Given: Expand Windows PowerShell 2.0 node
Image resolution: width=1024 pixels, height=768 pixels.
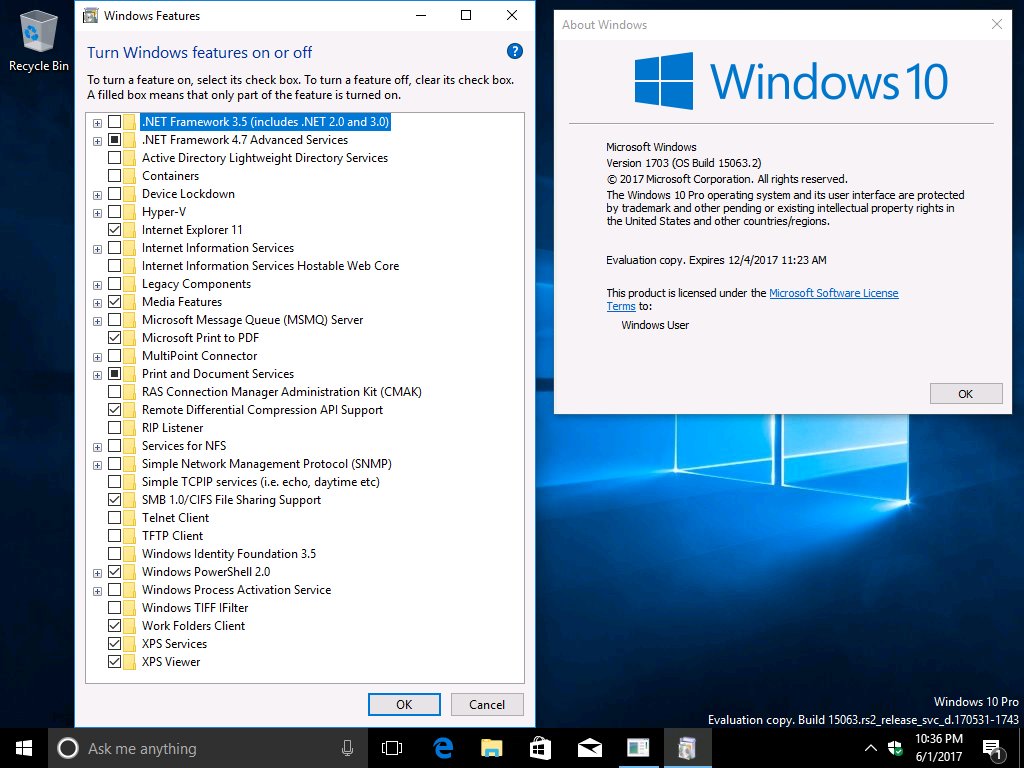Looking at the screenshot, I should click(x=97, y=573).
